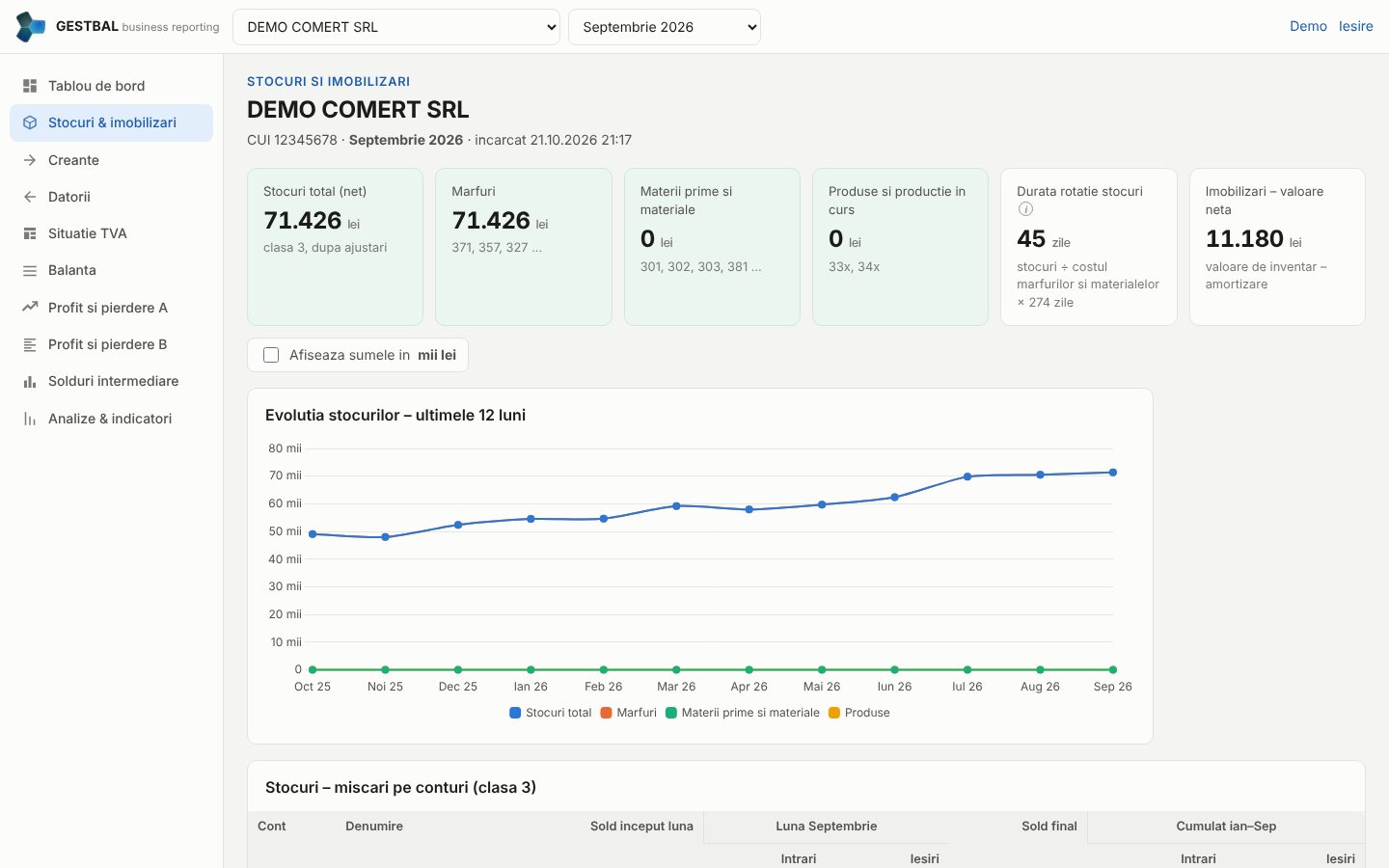Click the Materii prime si materiale card

point(712,247)
